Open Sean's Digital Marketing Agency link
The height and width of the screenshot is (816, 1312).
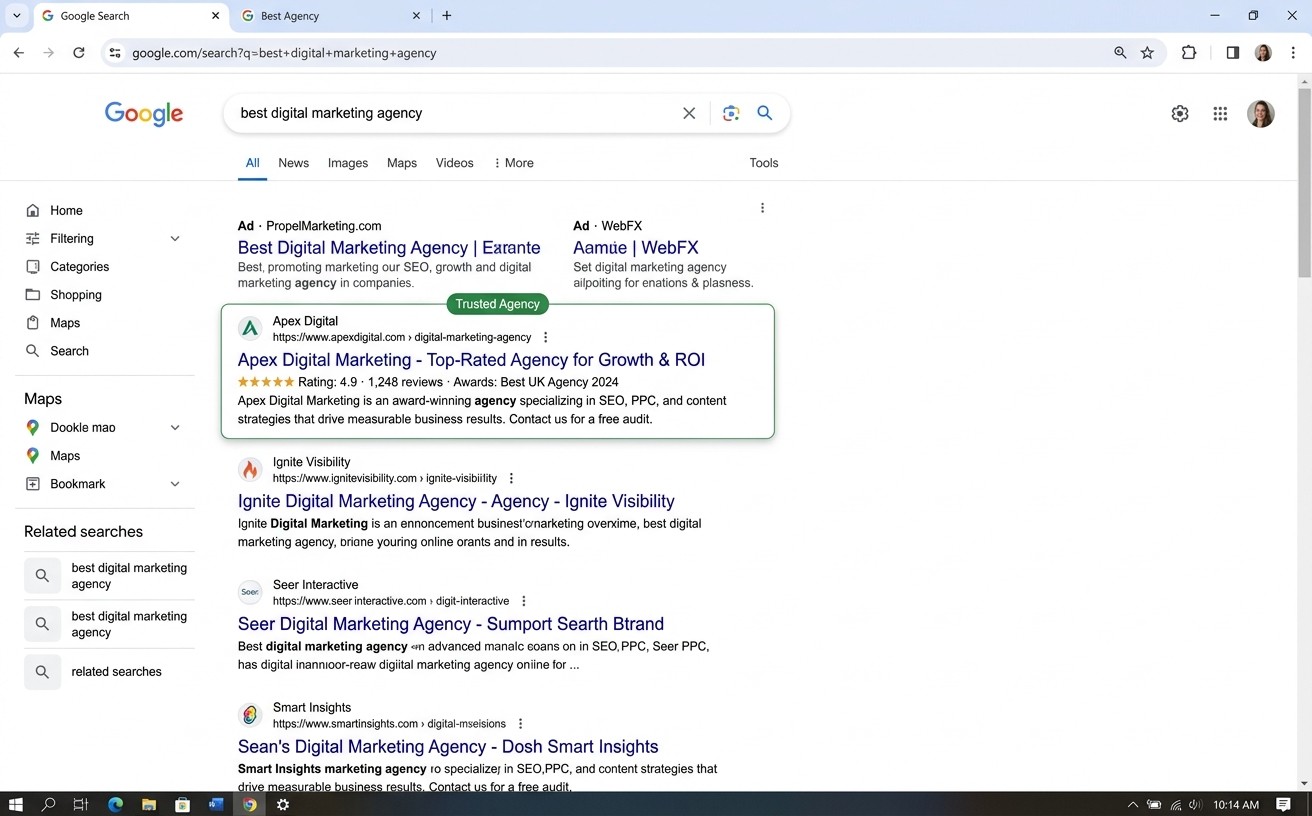click(448, 747)
